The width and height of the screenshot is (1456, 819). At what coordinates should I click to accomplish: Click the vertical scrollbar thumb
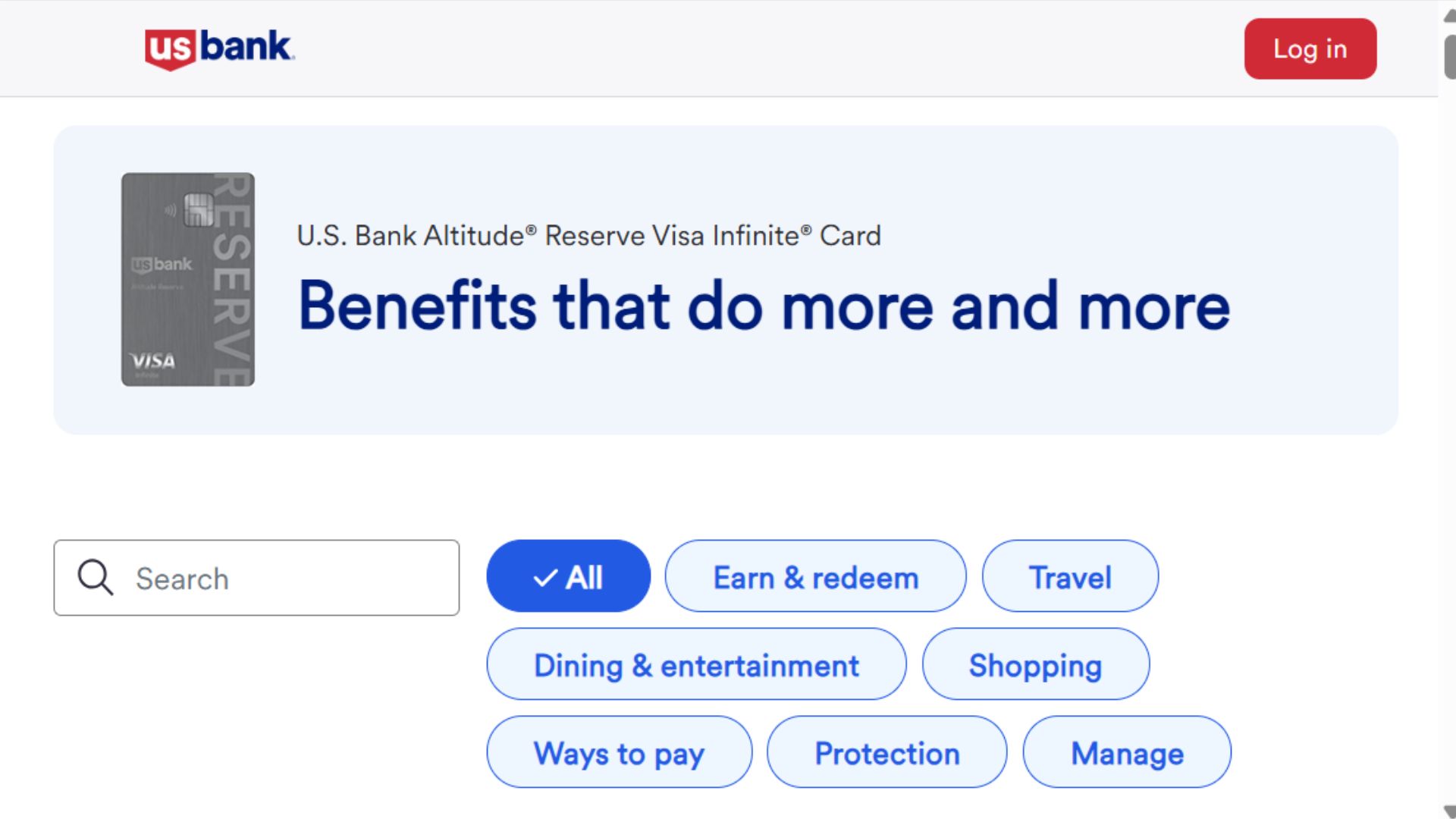click(1449, 56)
